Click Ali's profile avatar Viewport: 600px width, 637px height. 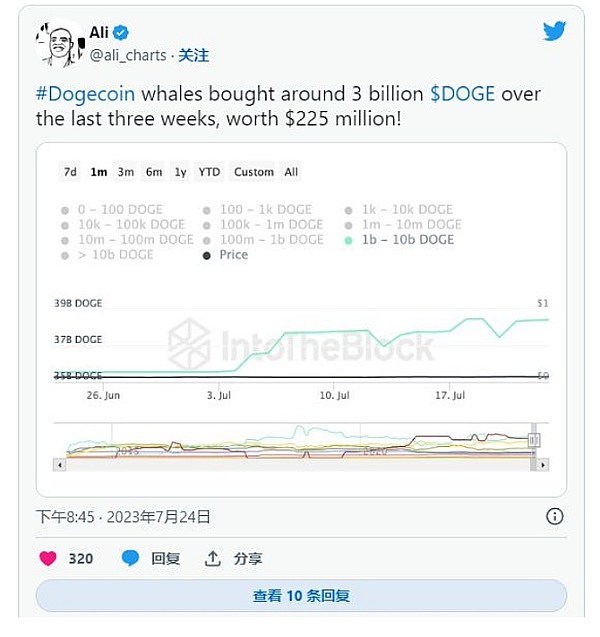click(58, 43)
